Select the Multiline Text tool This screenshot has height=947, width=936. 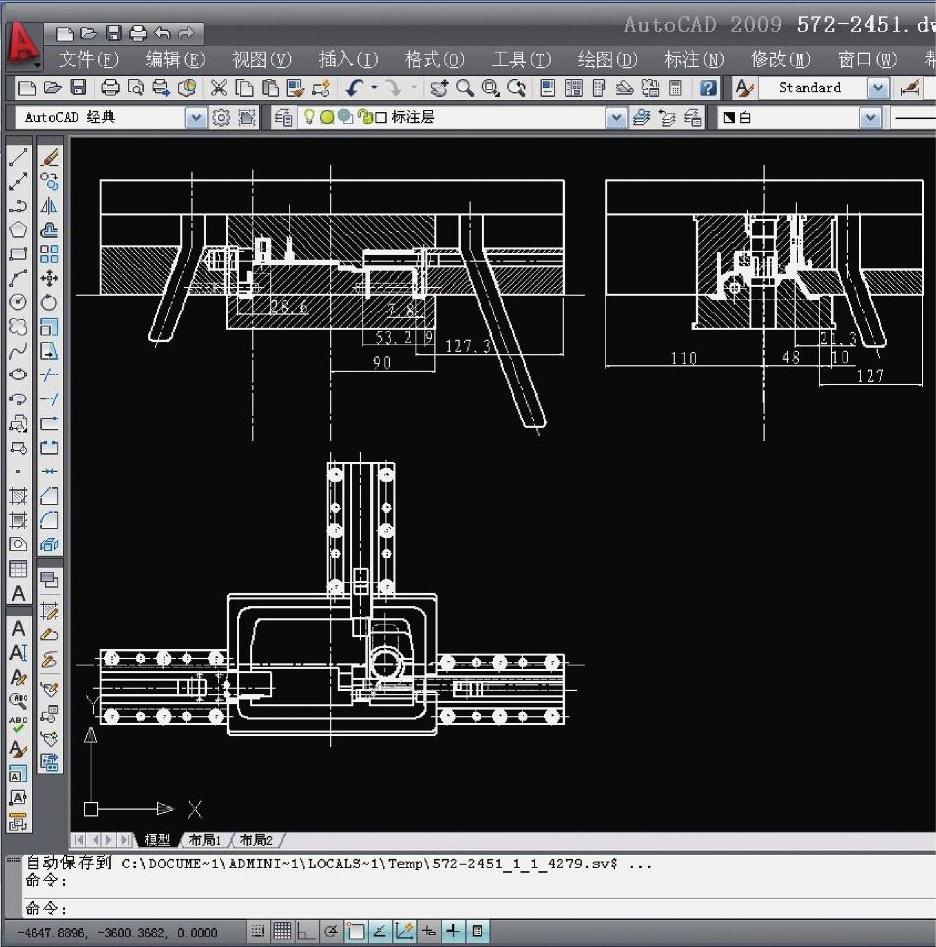[18, 594]
